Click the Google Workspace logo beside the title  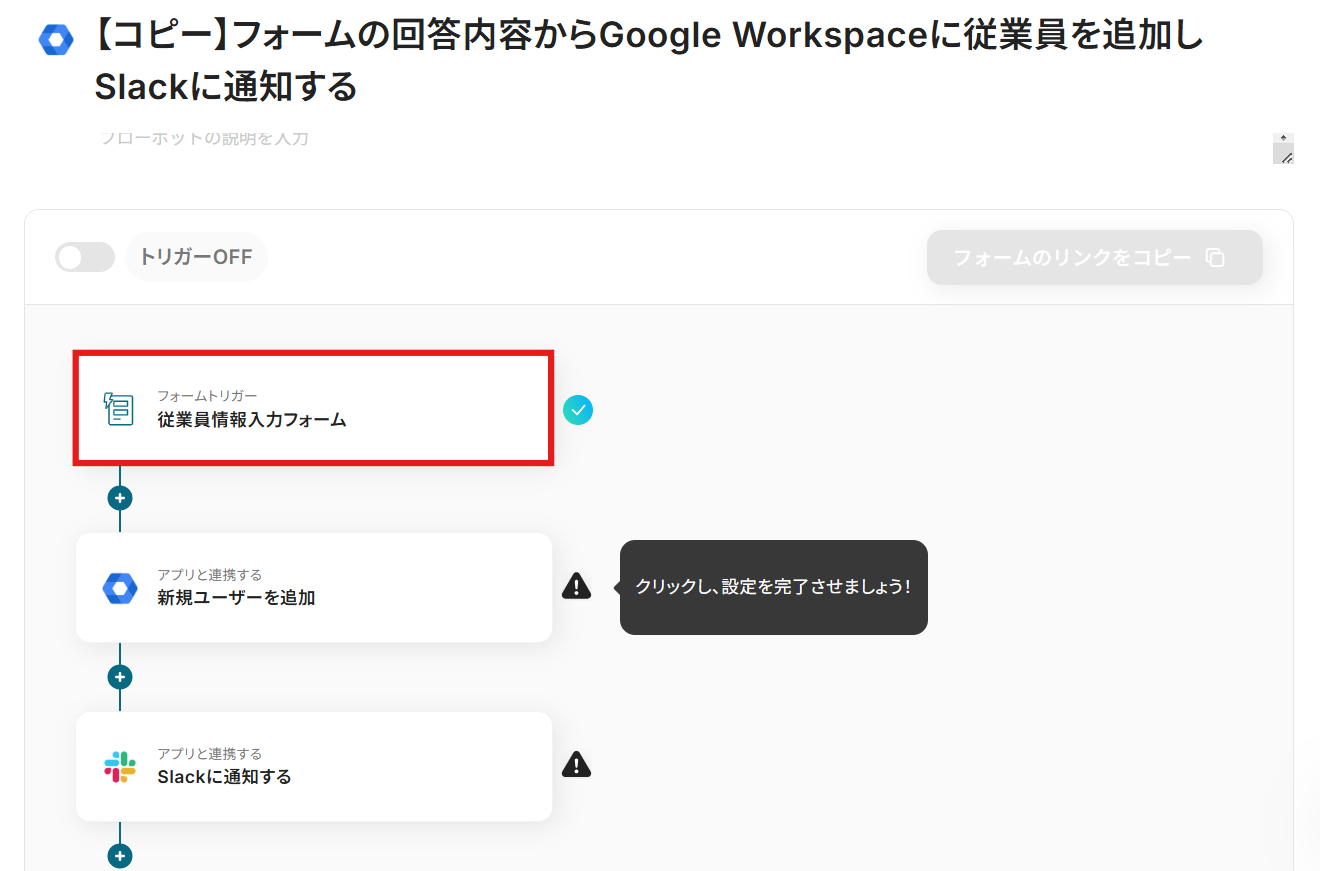click(56, 41)
